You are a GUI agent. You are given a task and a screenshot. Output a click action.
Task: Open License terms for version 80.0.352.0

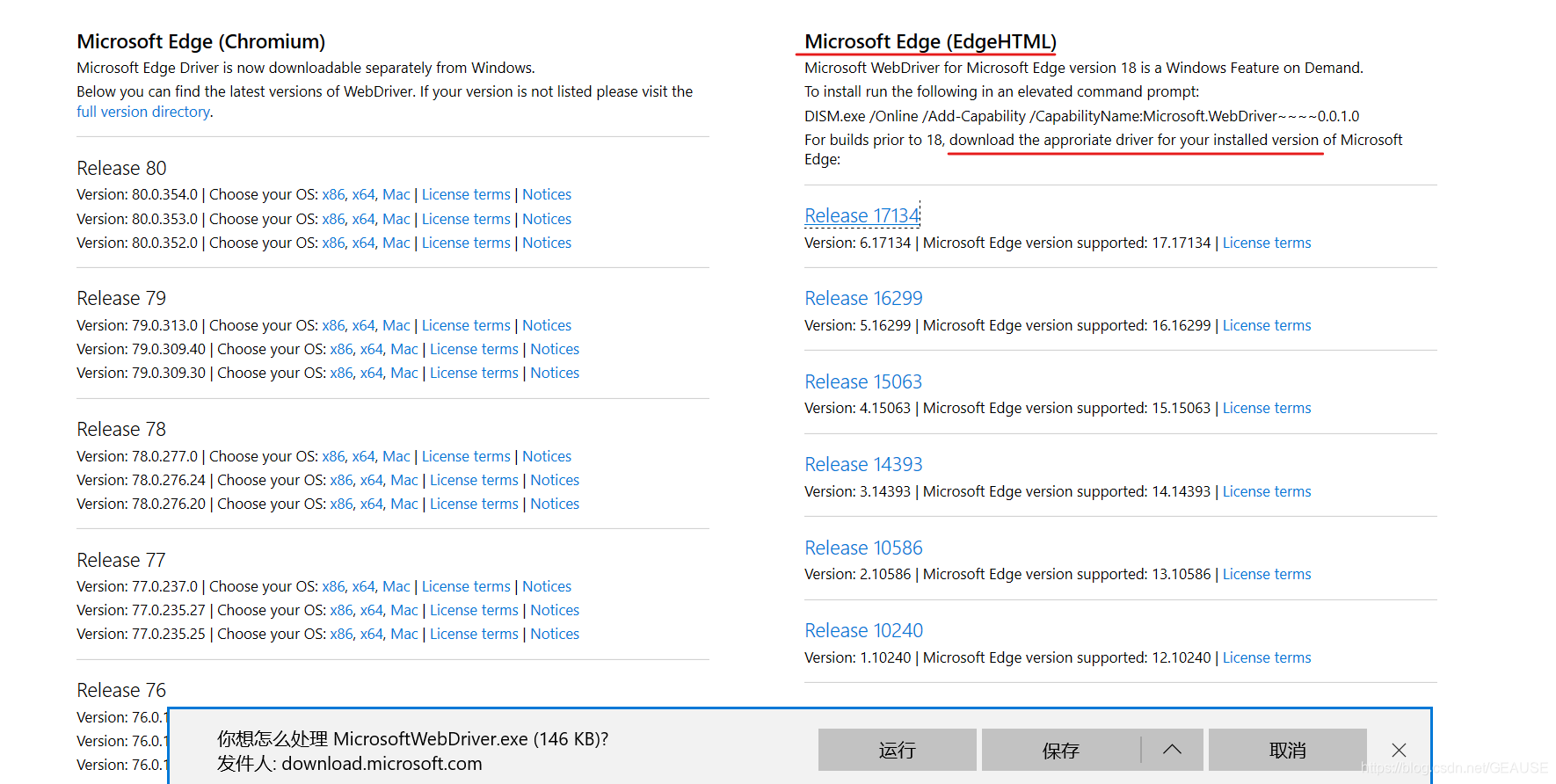466,243
